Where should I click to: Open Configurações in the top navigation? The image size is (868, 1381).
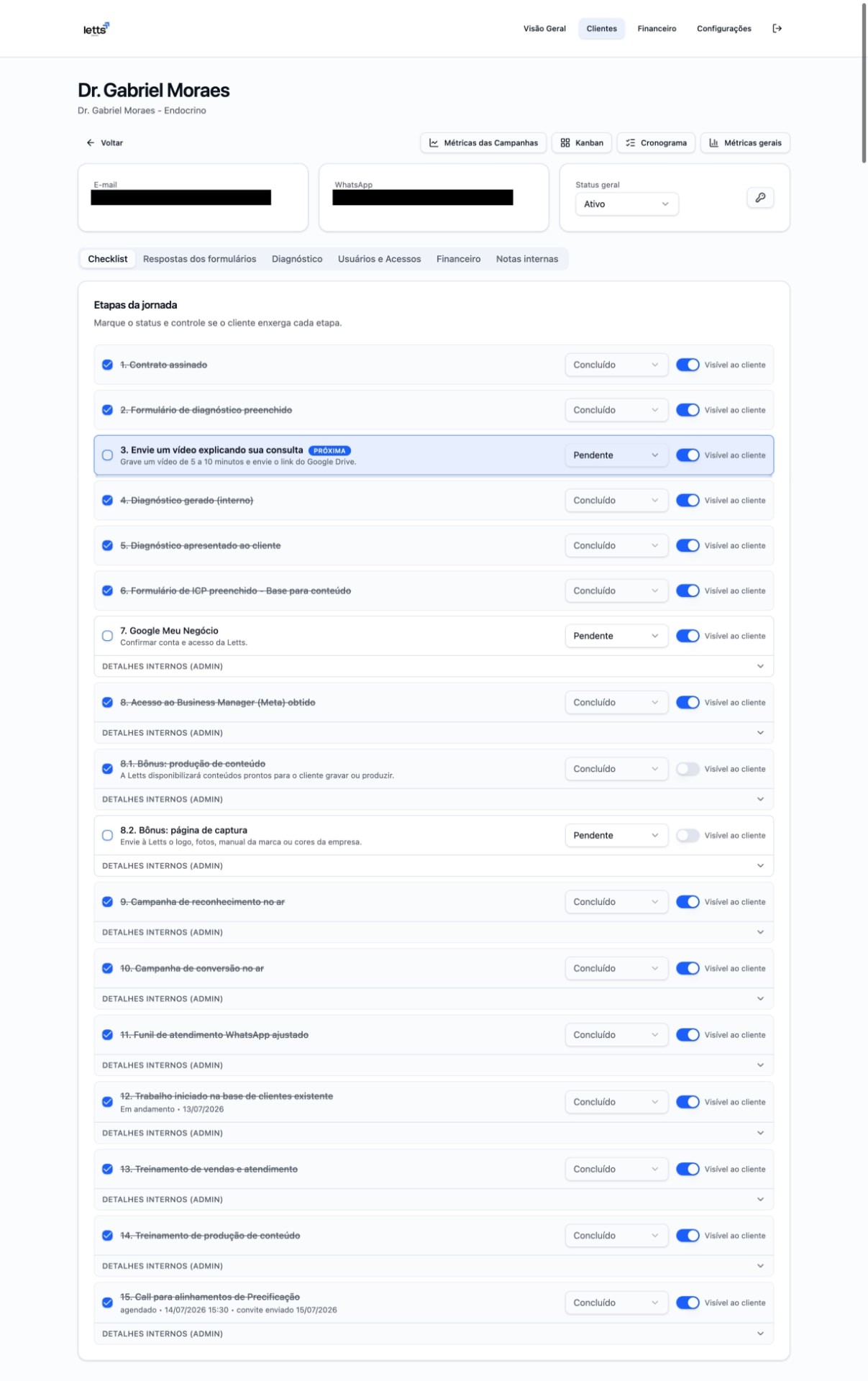(x=723, y=29)
